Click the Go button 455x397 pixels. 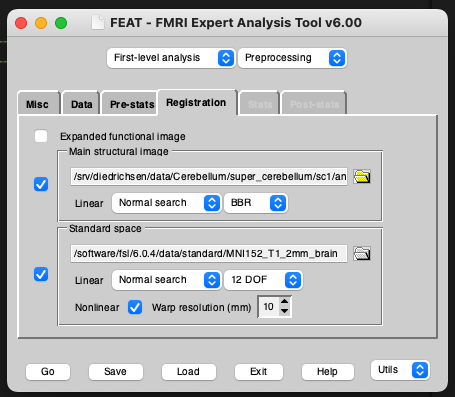click(x=48, y=372)
